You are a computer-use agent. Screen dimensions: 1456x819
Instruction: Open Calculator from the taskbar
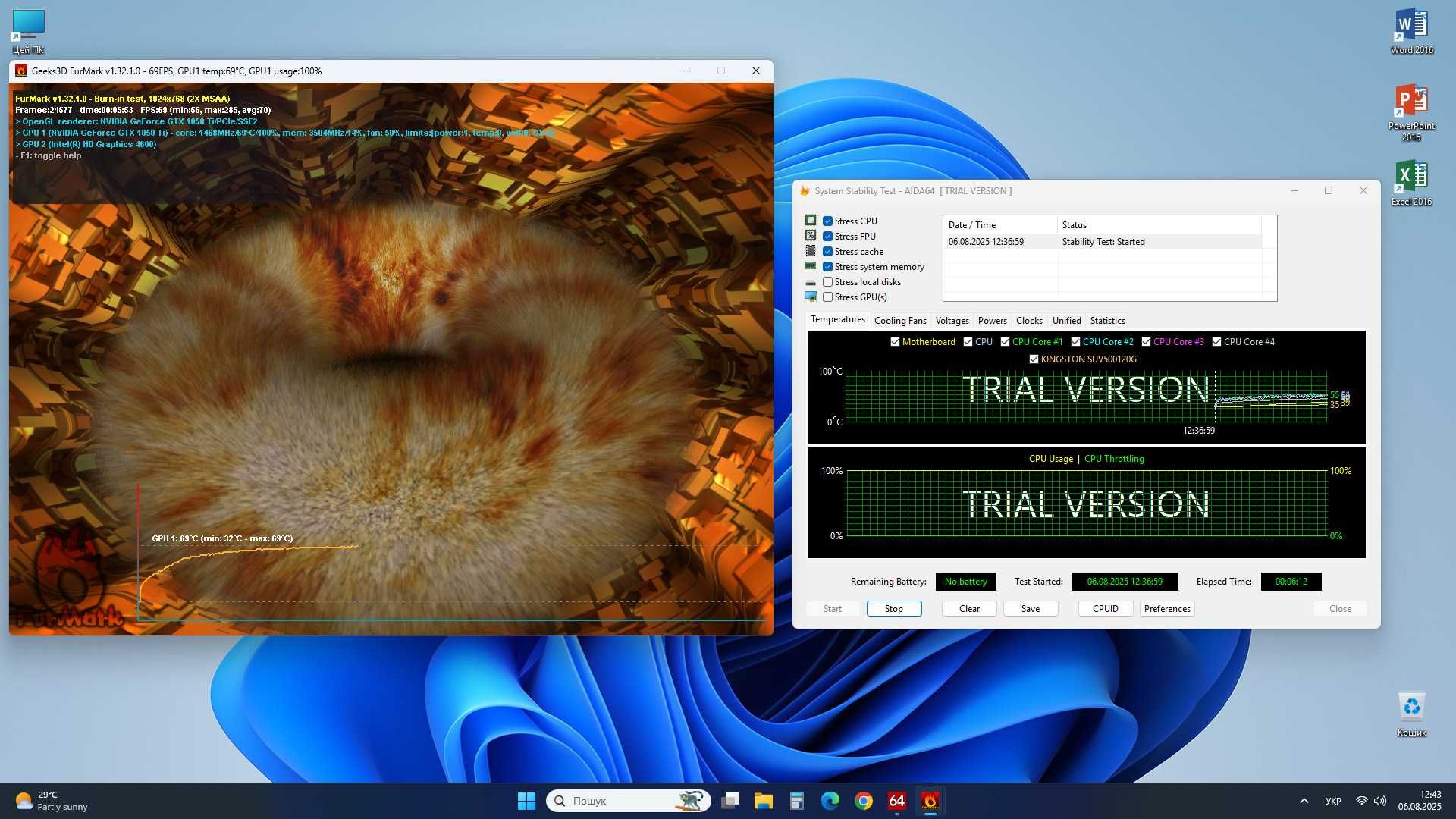point(797,801)
